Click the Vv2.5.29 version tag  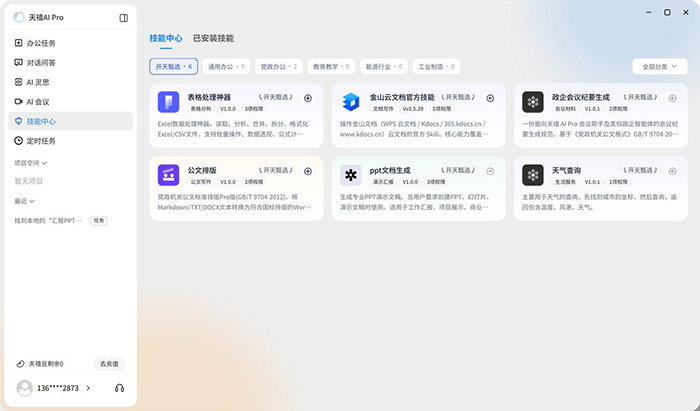click(413, 108)
